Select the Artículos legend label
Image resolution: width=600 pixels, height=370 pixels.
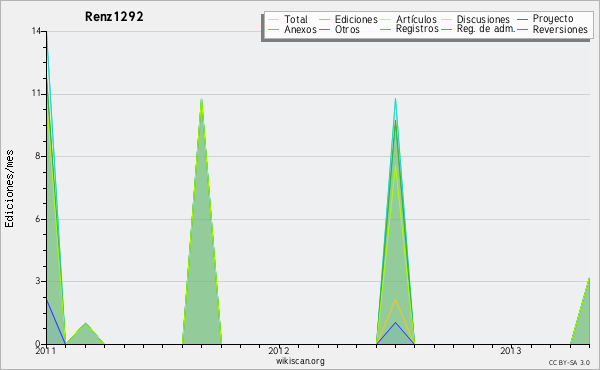[416, 19]
